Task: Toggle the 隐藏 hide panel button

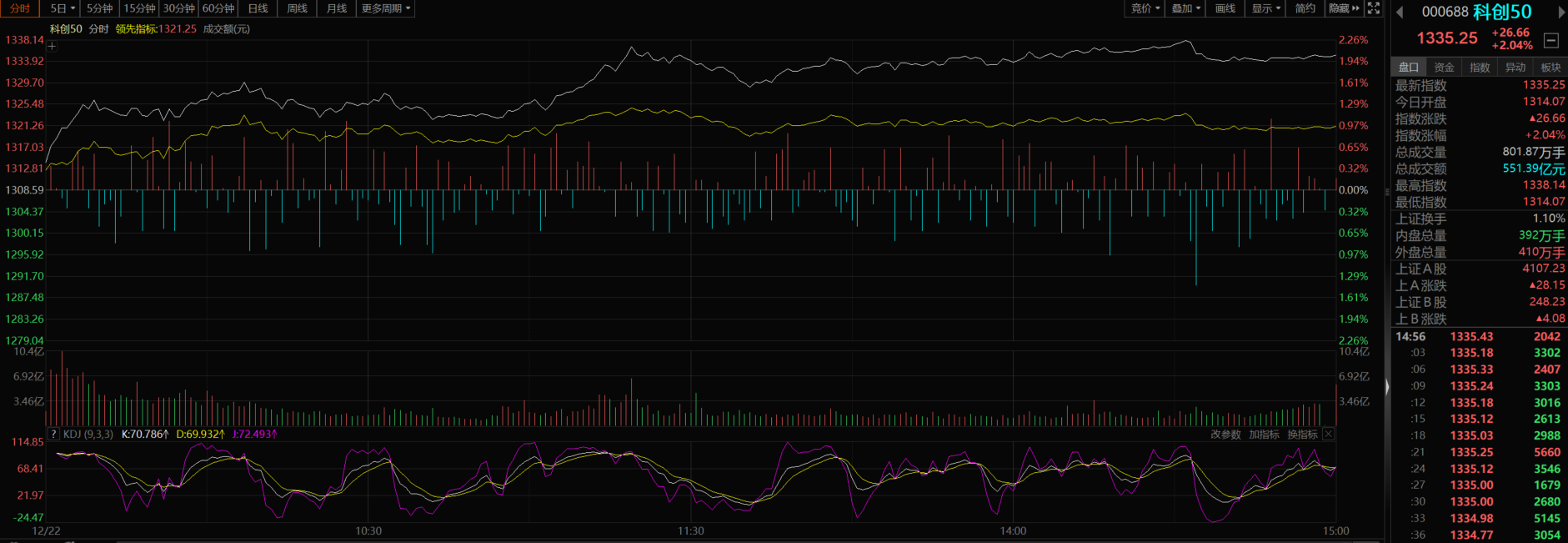Action: [x=1344, y=8]
